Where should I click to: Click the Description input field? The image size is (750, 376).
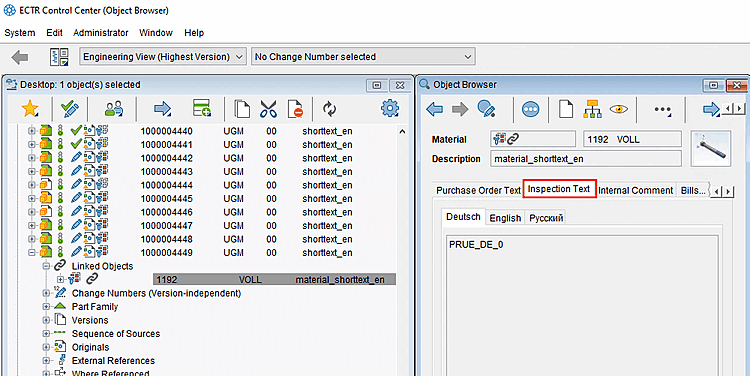[586, 159]
